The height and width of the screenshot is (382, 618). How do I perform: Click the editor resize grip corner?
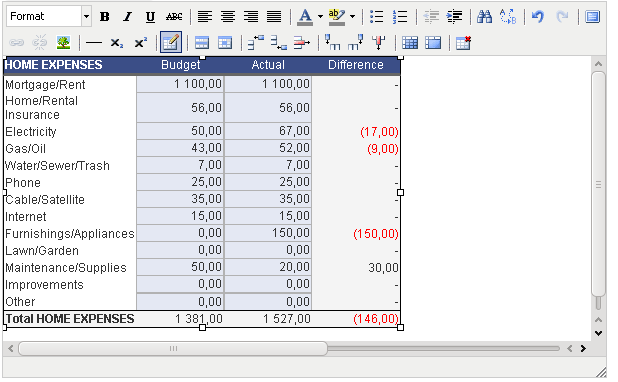click(x=601, y=372)
